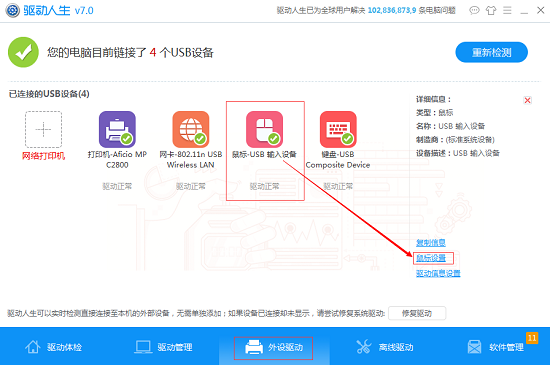
Task: Click the 重新检测 button
Action: click(491, 52)
